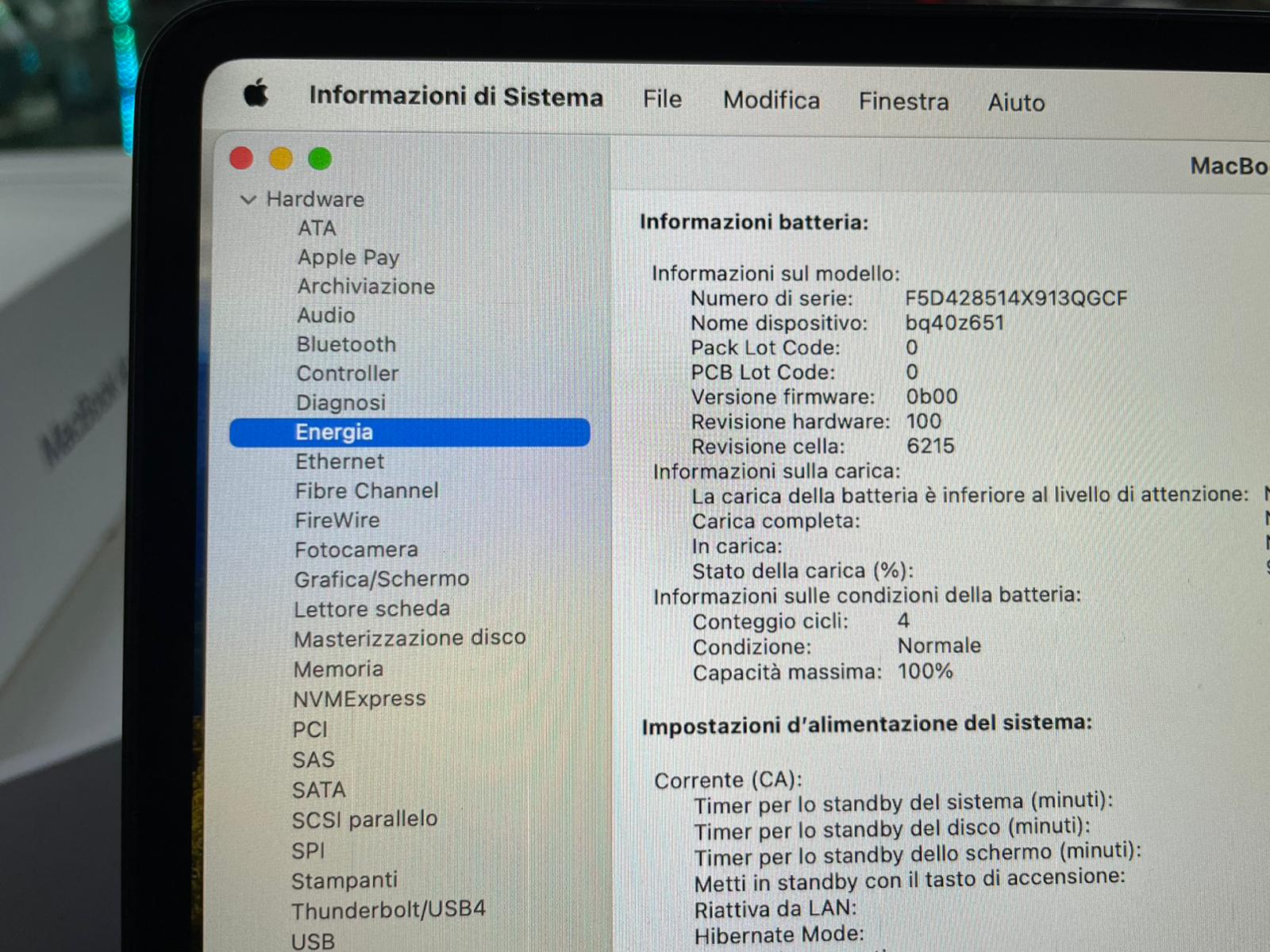
Task: Click the Pack Lot Code label
Action: click(x=765, y=347)
